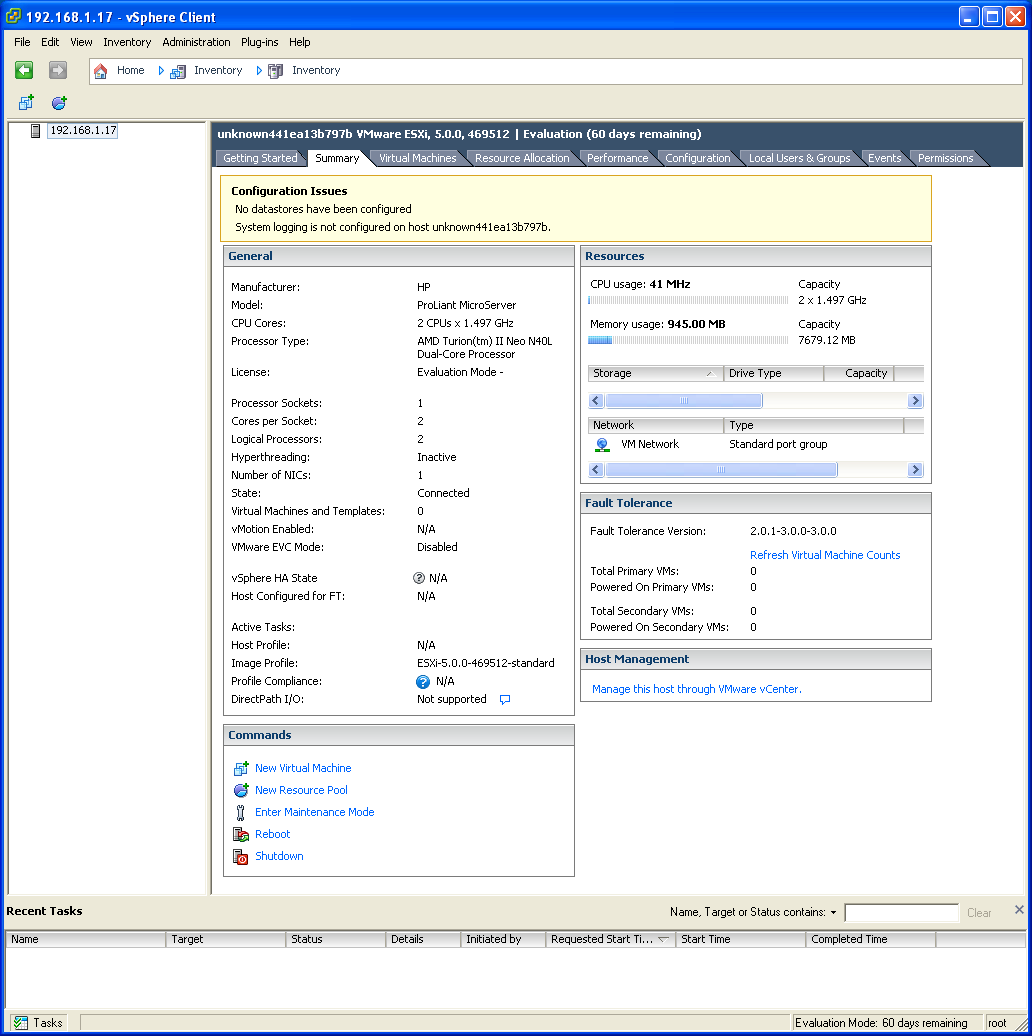Screen dimensions: 1032x1036
Task: Click the Home breadcrumb label
Action: point(131,71)
